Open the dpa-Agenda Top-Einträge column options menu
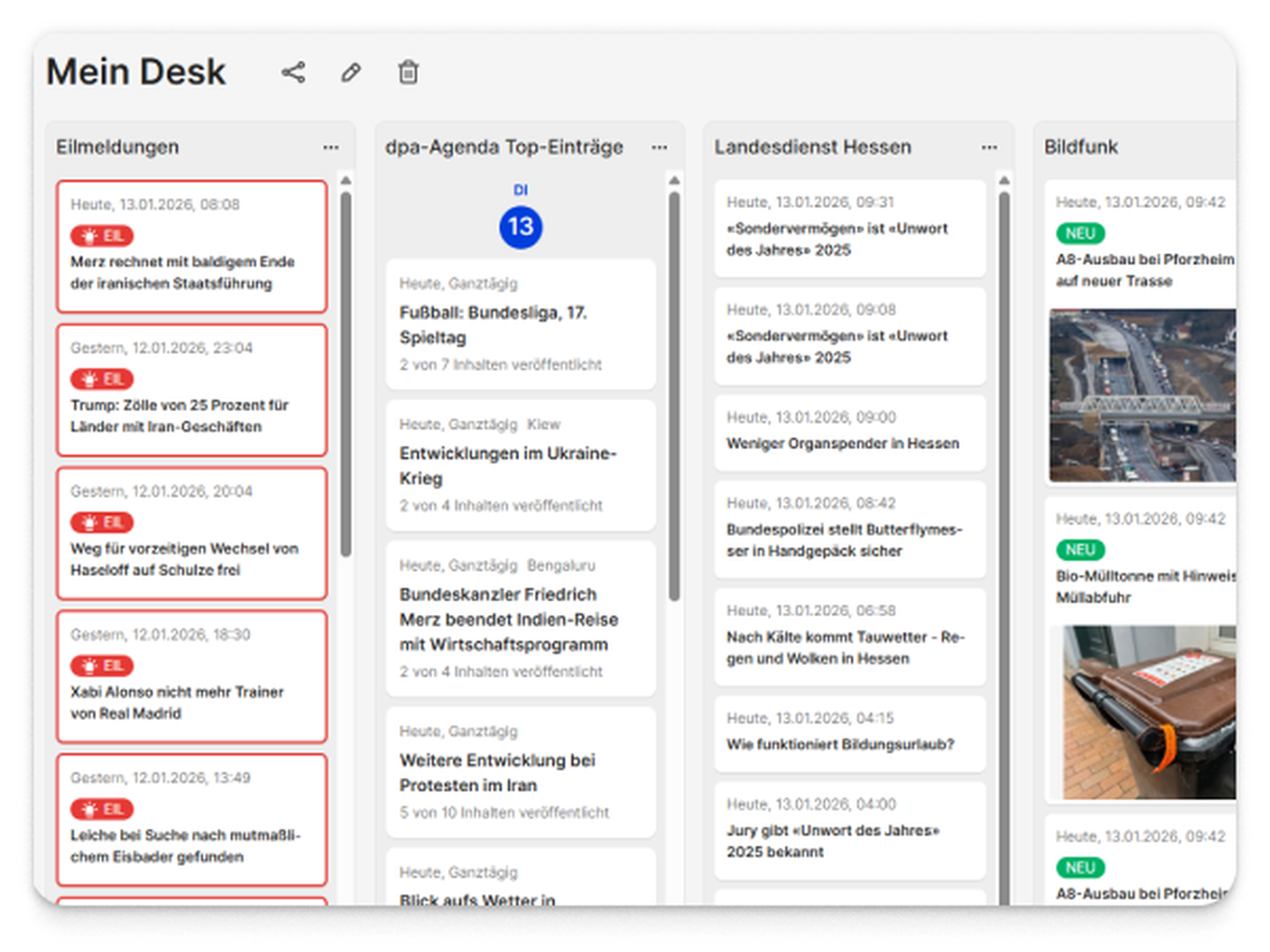This screenshot has width=1270, height=952. [659, 147]
